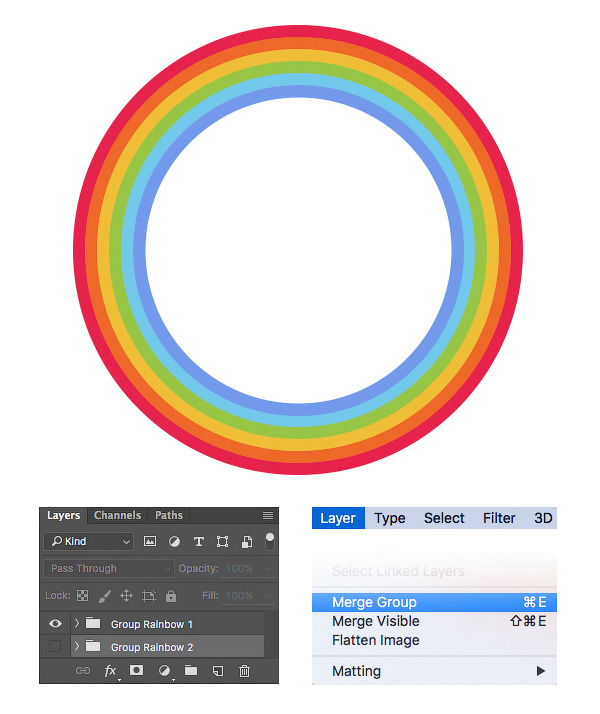
Task: Select the Group Rainbow 2 layer name
Action: pos(152,647)
